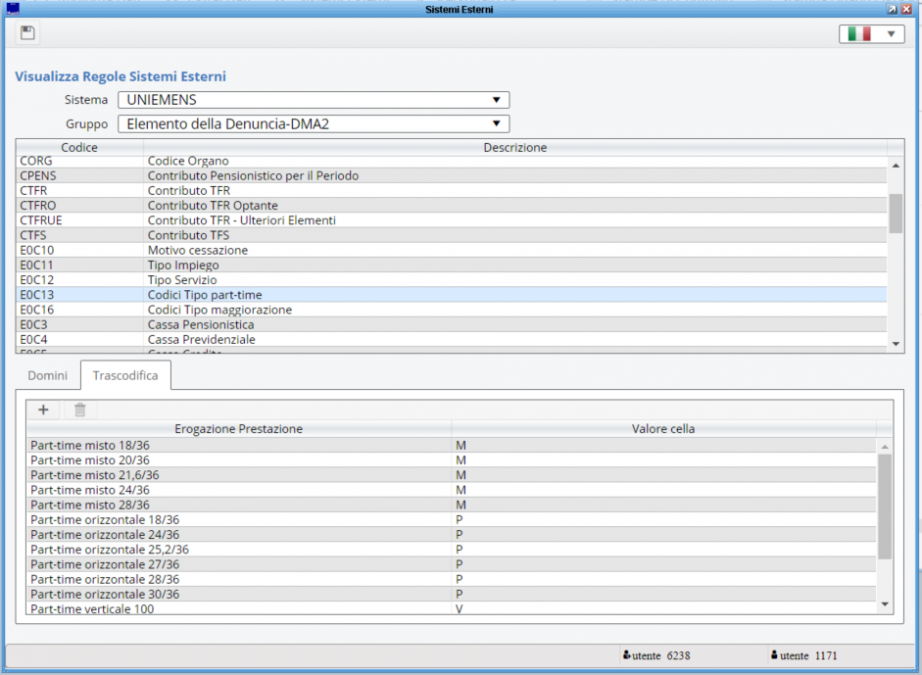The width and height of the screenshot is (922, 675).
Task: Open the Sistema UNIEMENS dropdown
Action: tap(495, 100)
